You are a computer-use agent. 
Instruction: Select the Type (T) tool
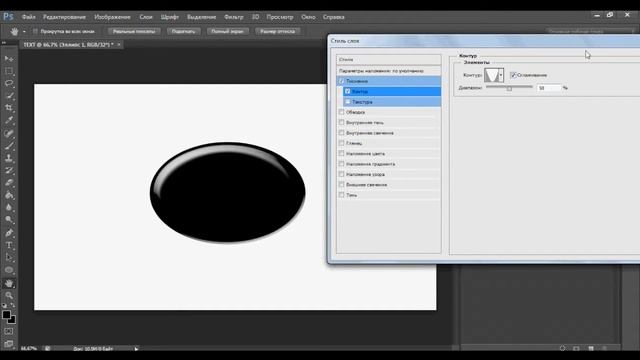click(9, 245)
